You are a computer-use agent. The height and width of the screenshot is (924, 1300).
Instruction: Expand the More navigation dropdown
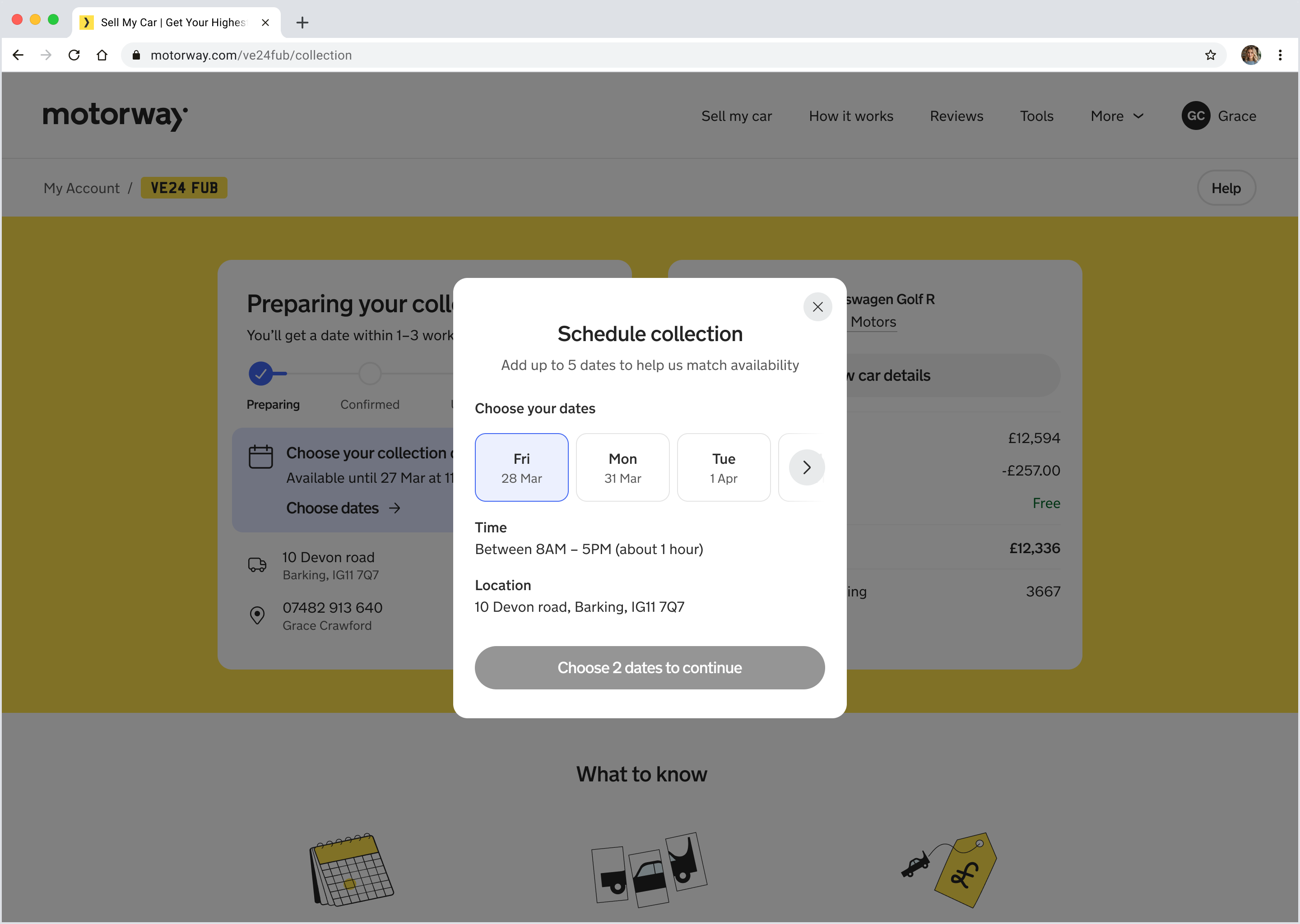(x=1116, y=116)
